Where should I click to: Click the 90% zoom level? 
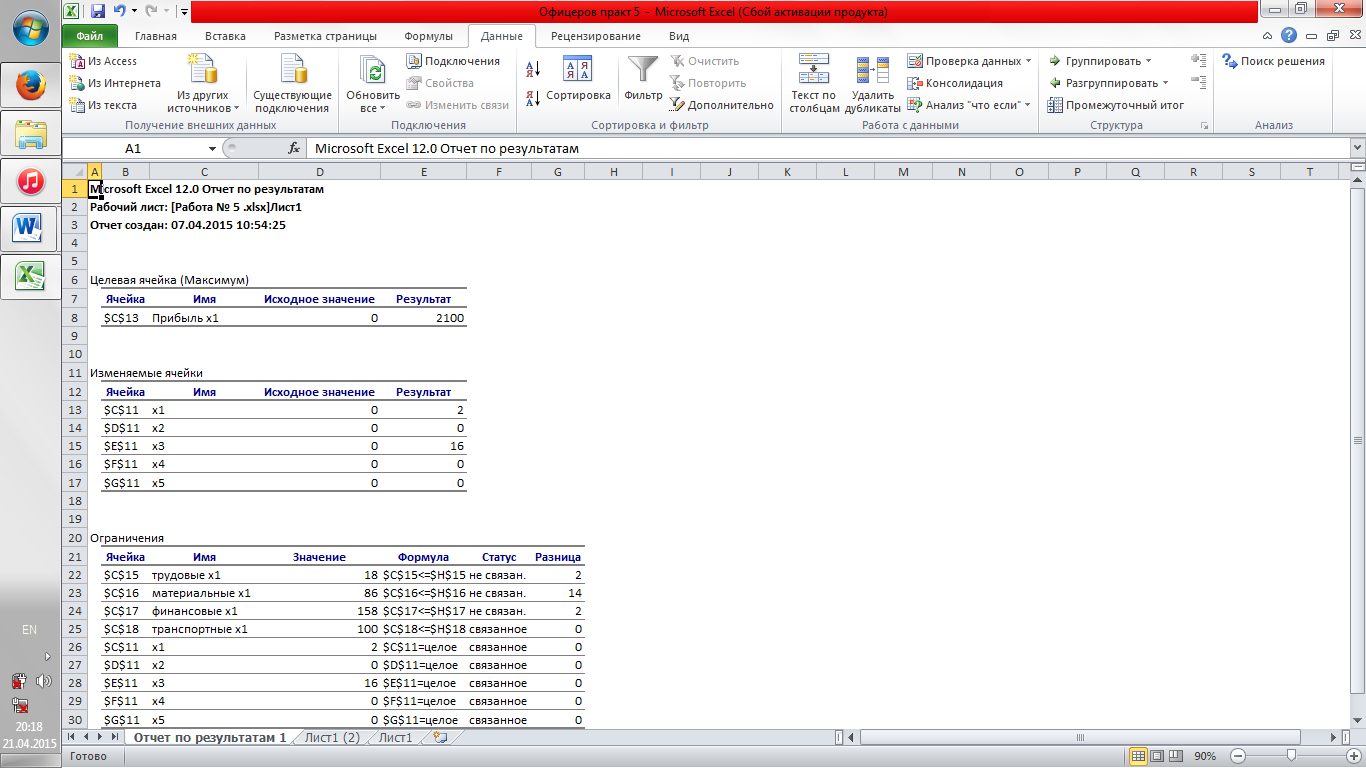[x=1205, y=756]
